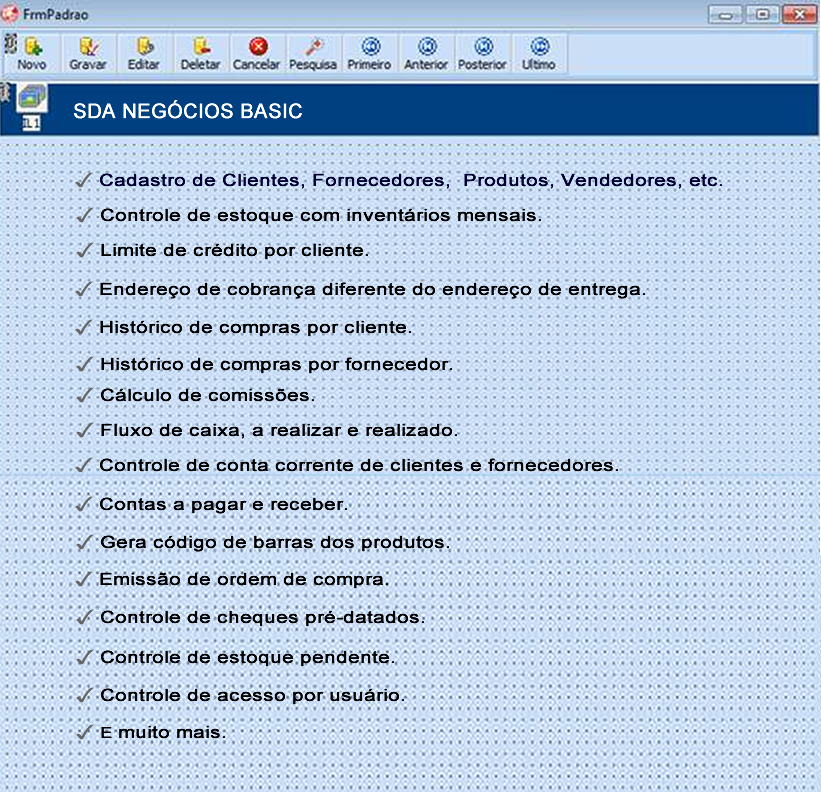Cancel the operation with the Cancelar icon

[257, 53]
